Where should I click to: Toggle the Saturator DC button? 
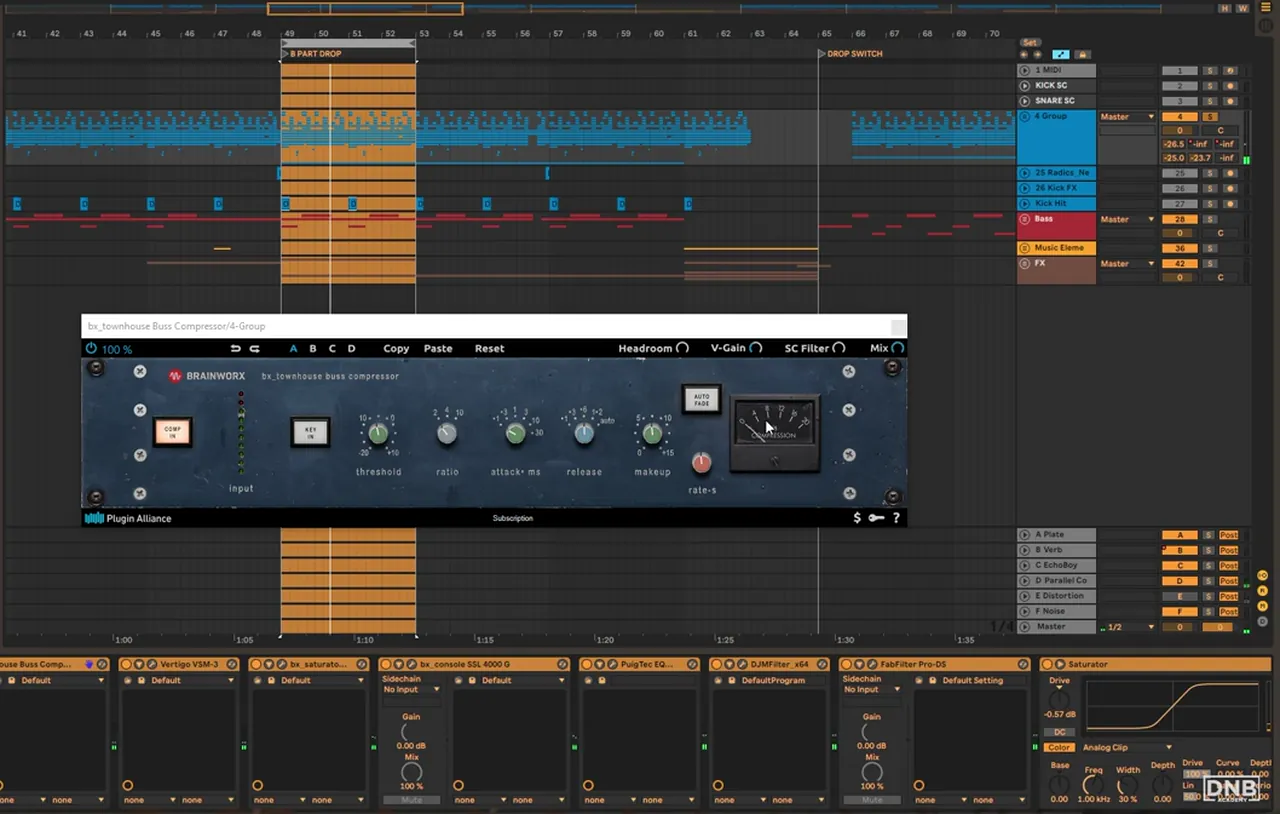coord(1059,732)
